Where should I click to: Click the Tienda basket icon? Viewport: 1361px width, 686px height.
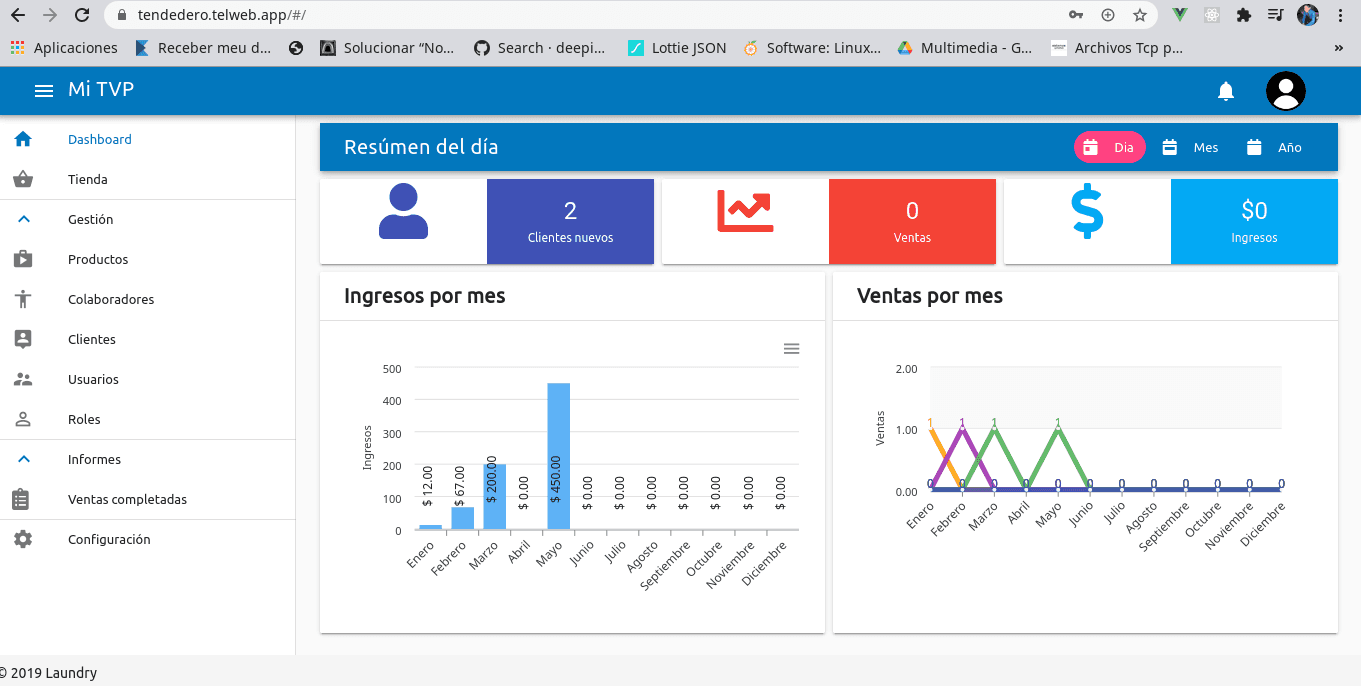pos(23,179)
